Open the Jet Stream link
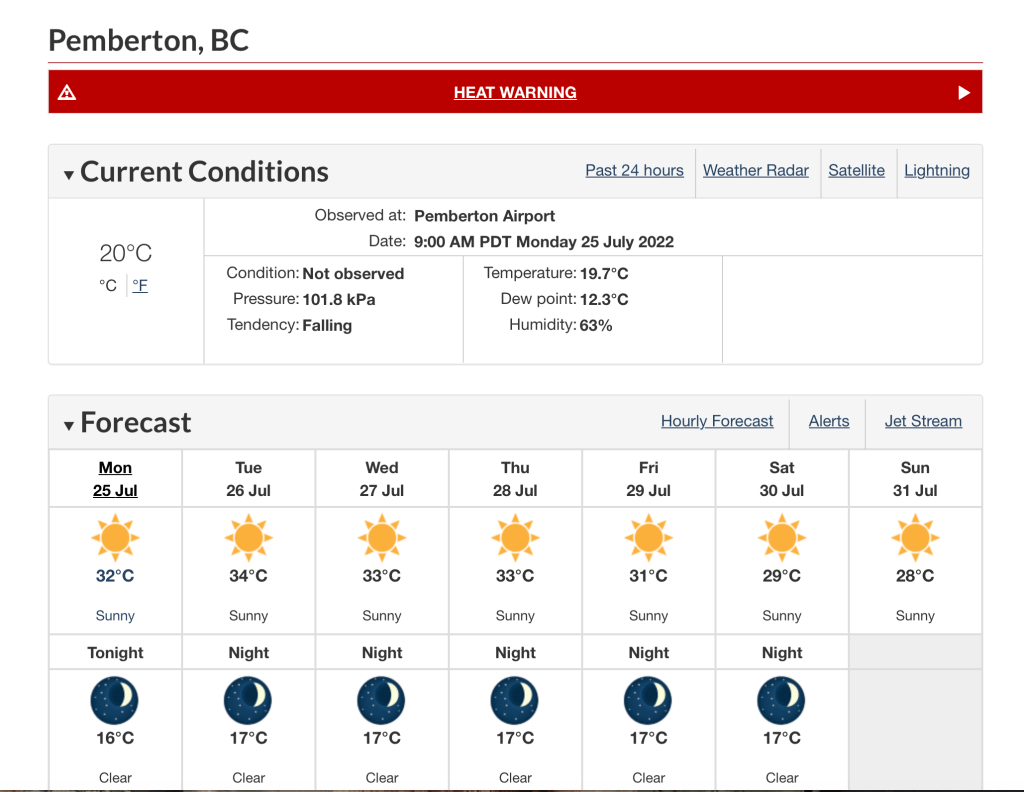The image size is (1024, 792). click(923, 421)
